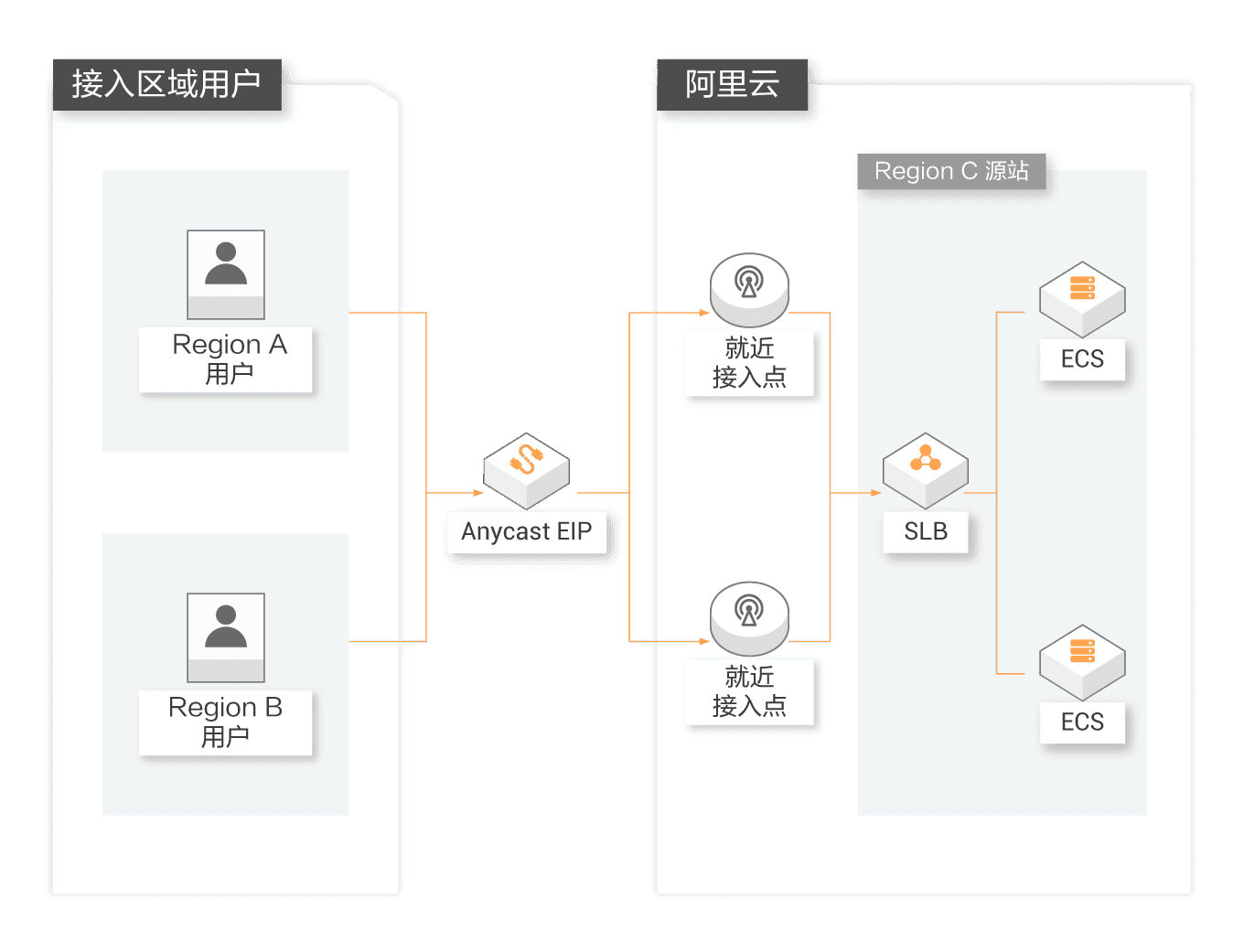
Task: Click the lower 'ECS' label
Action: point(1082,722)
